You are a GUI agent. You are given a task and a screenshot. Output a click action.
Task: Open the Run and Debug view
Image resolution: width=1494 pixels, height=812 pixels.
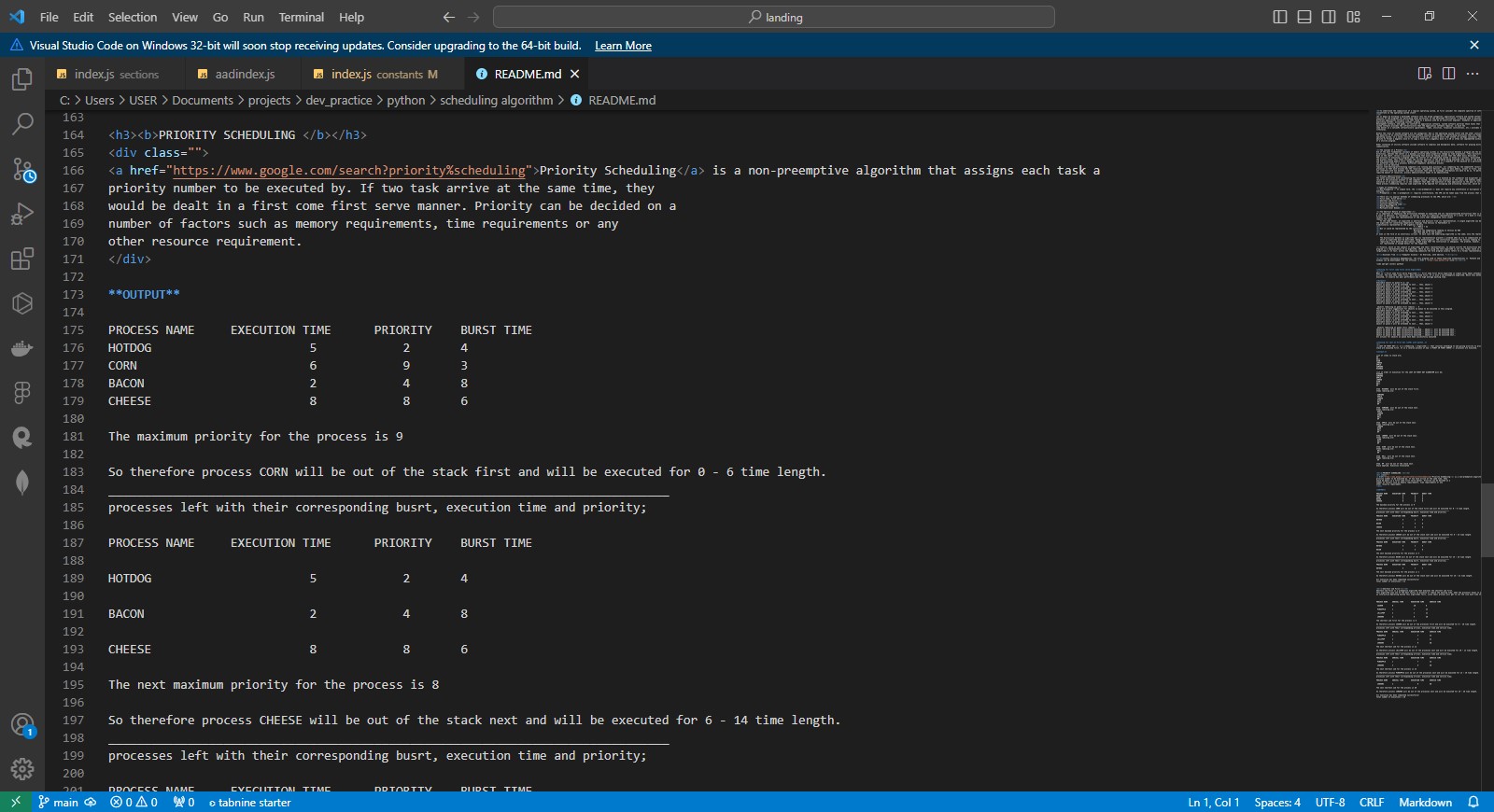pos(22,214)
